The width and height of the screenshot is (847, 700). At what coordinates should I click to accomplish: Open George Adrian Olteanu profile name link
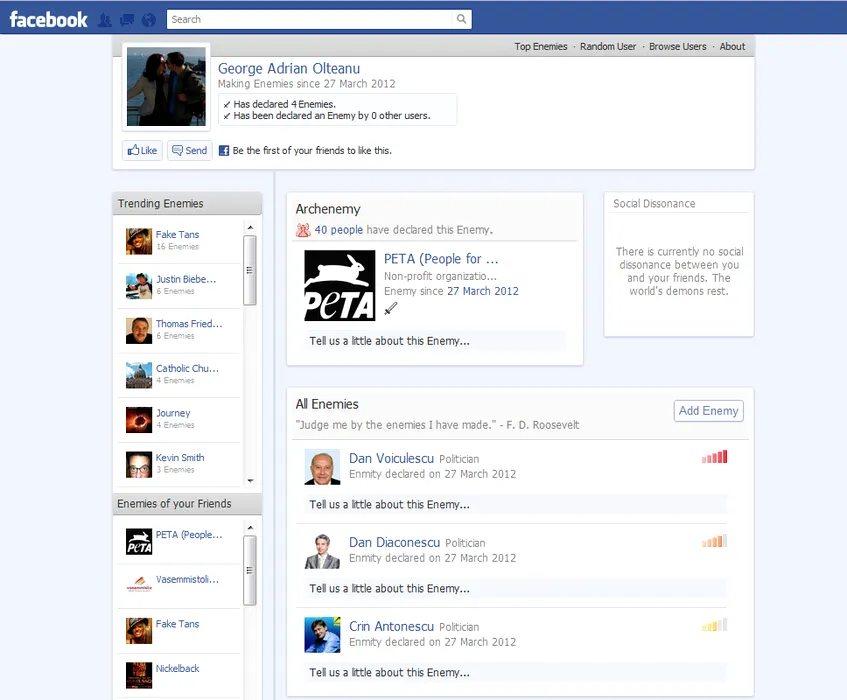click(x=289, y=69)
